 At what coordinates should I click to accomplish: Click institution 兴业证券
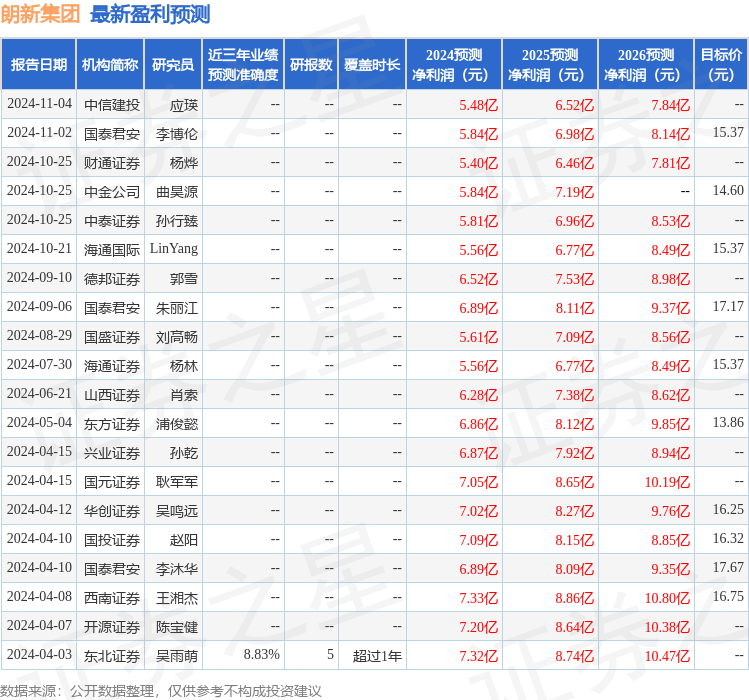pyautogui.click(x=112, y=453)
